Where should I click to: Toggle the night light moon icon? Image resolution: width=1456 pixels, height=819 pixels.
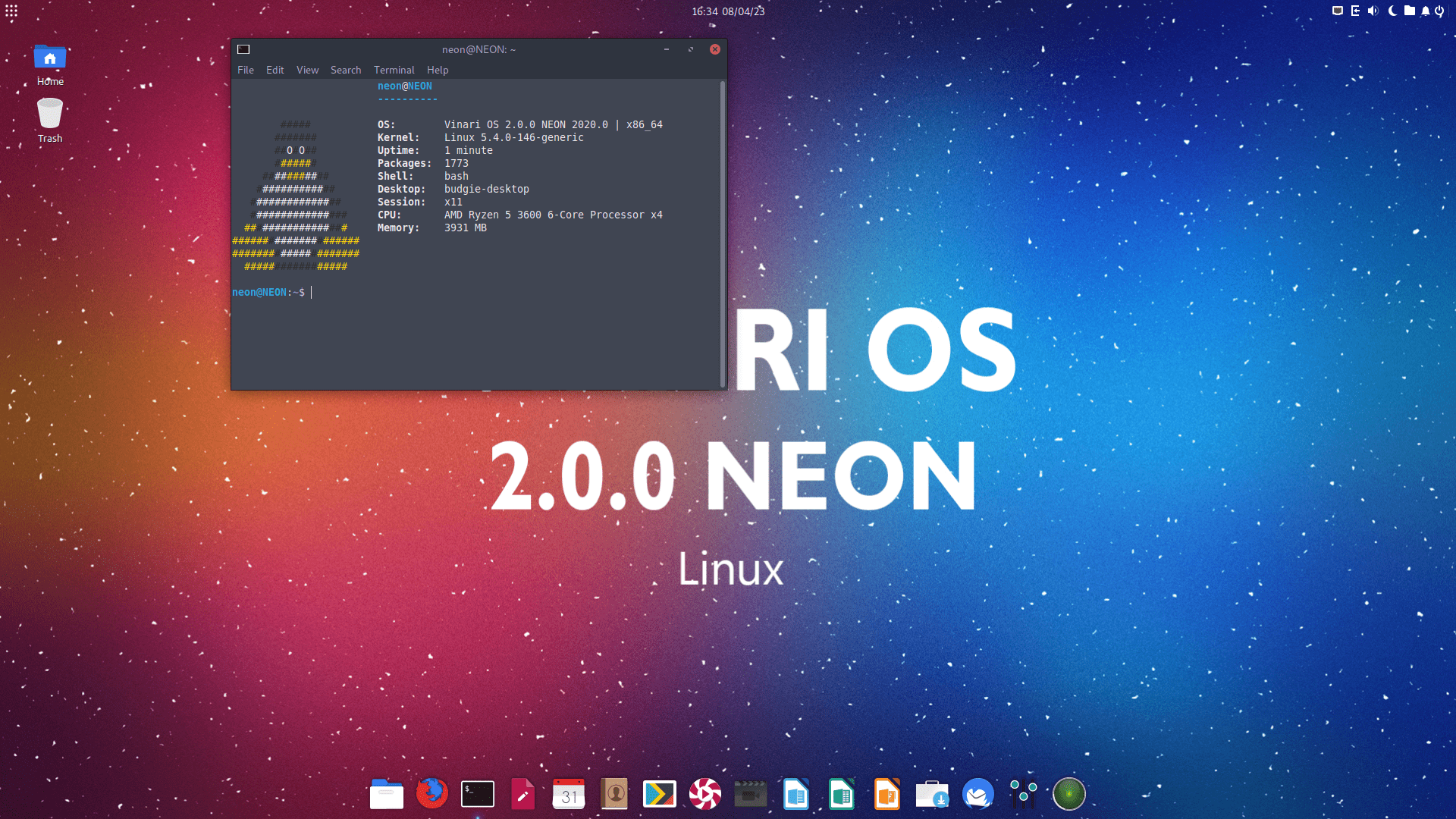(x=1392, y=11)
